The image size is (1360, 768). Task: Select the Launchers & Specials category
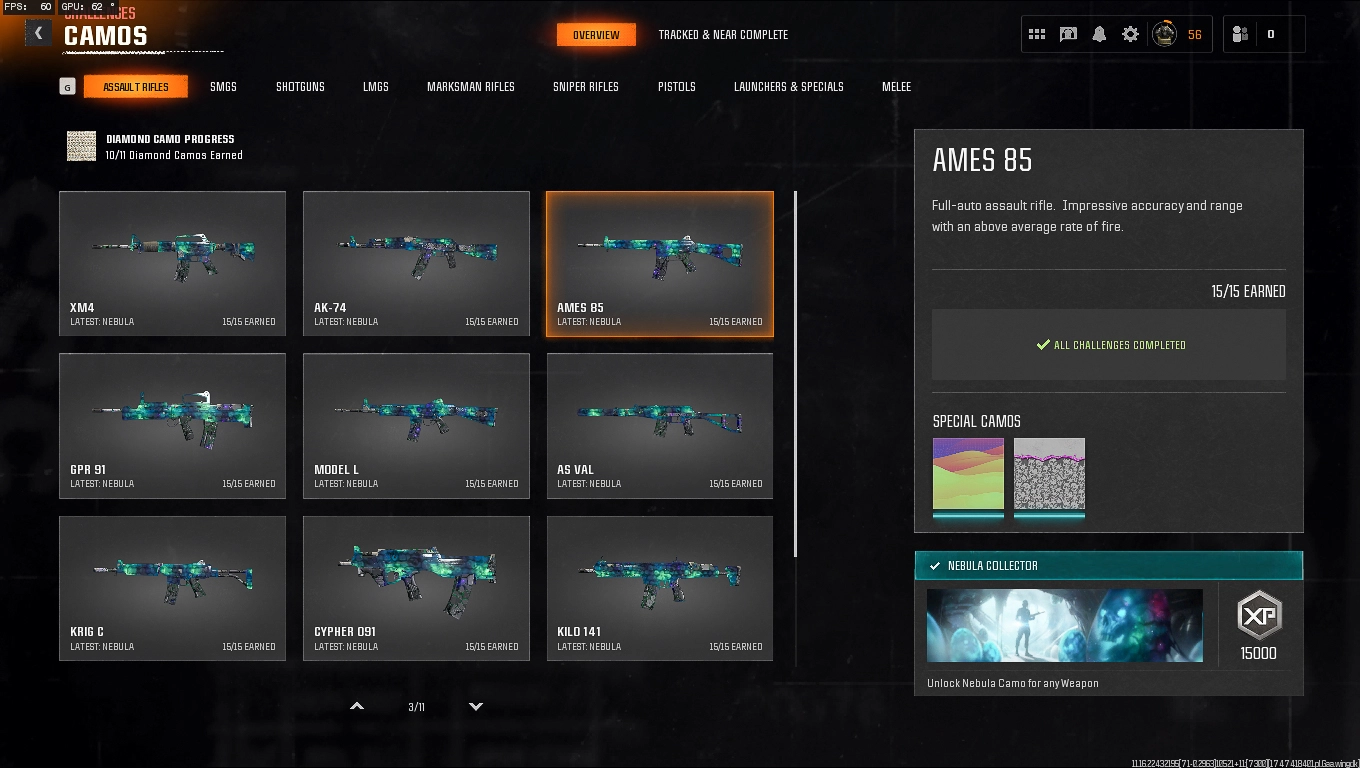[x=789, y=87]
